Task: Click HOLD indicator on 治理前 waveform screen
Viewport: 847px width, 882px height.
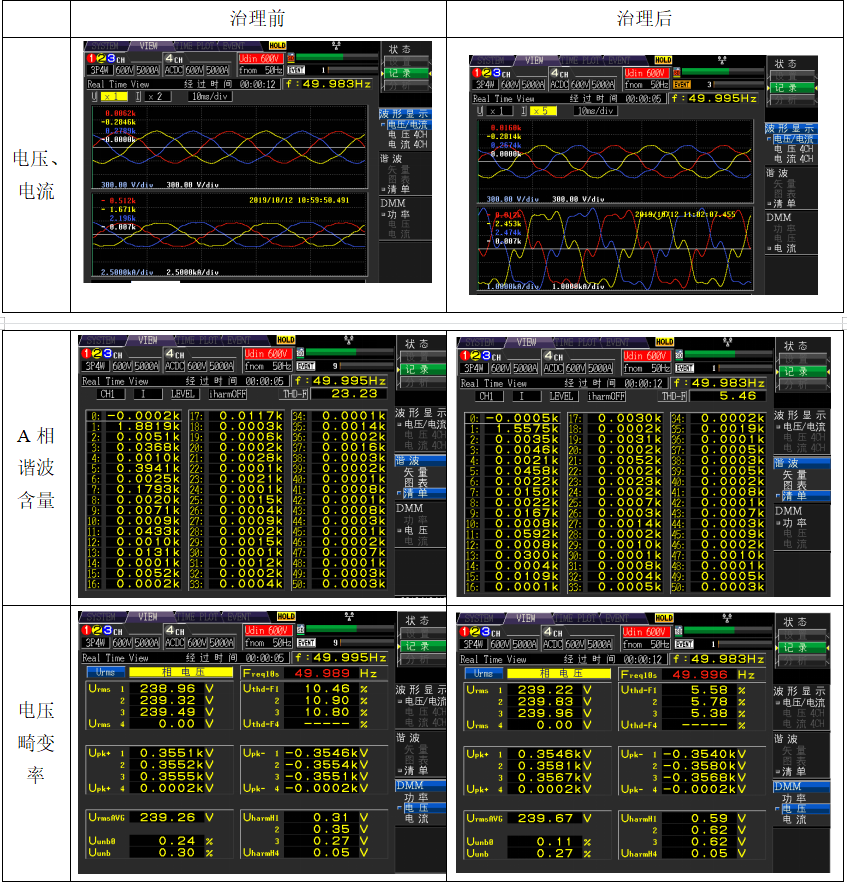Action: tap(277, 46)
